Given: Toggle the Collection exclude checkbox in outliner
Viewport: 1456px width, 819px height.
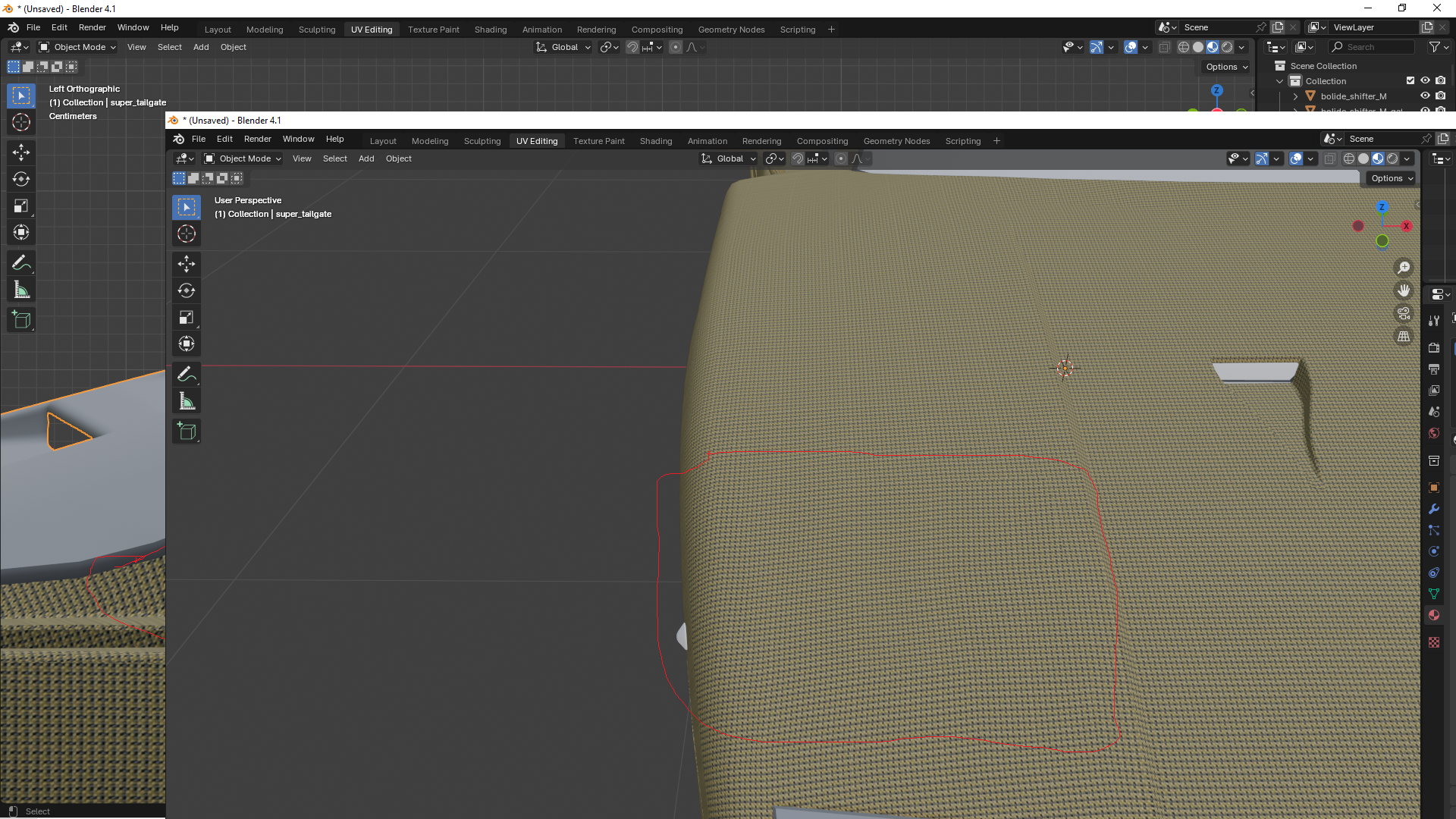Looking at the screenshot, I should [1410, 81].
